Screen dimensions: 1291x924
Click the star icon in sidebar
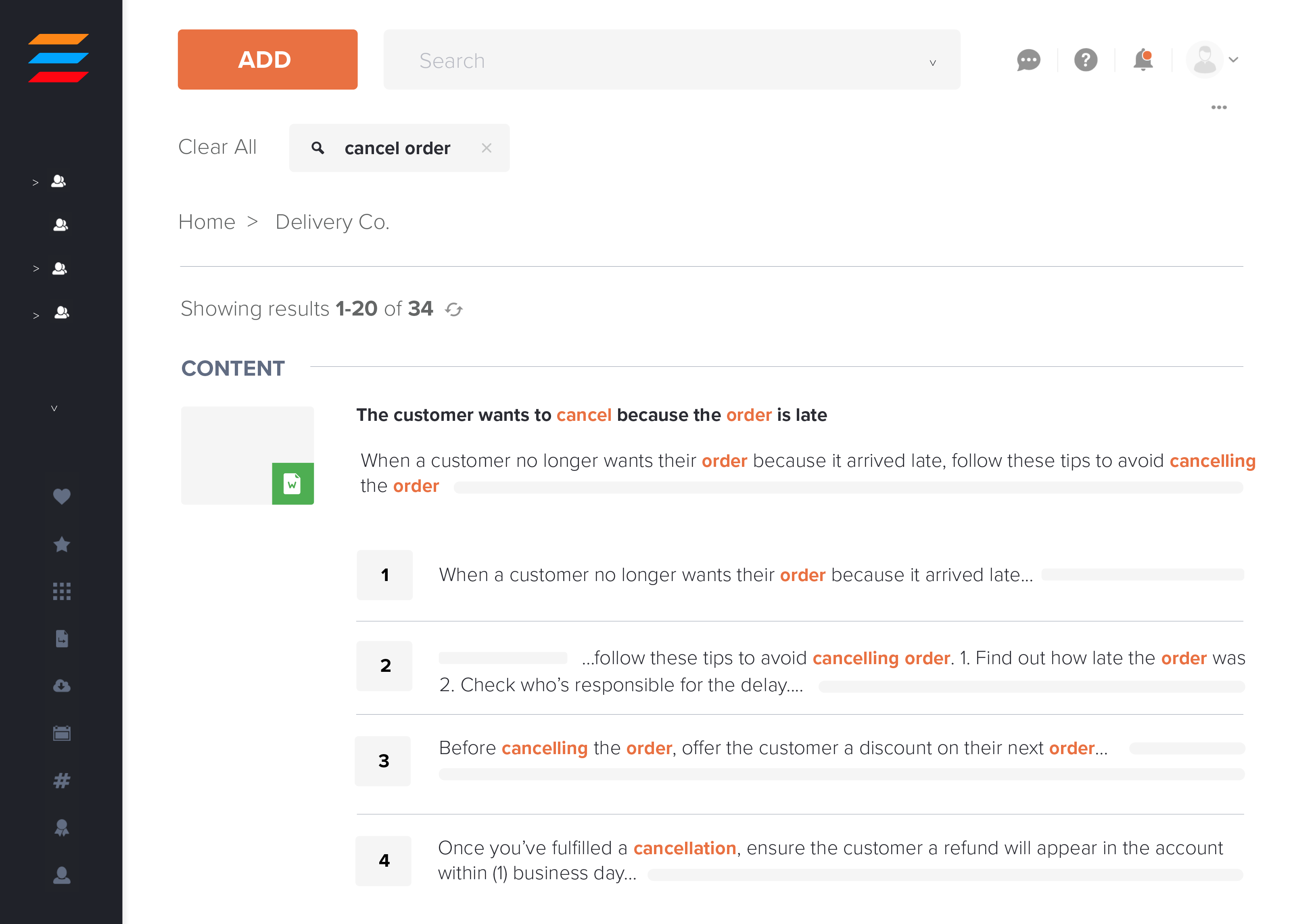point(61,544)
